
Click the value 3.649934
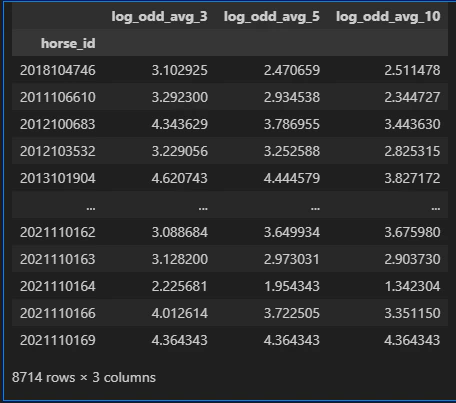(292, 232)
